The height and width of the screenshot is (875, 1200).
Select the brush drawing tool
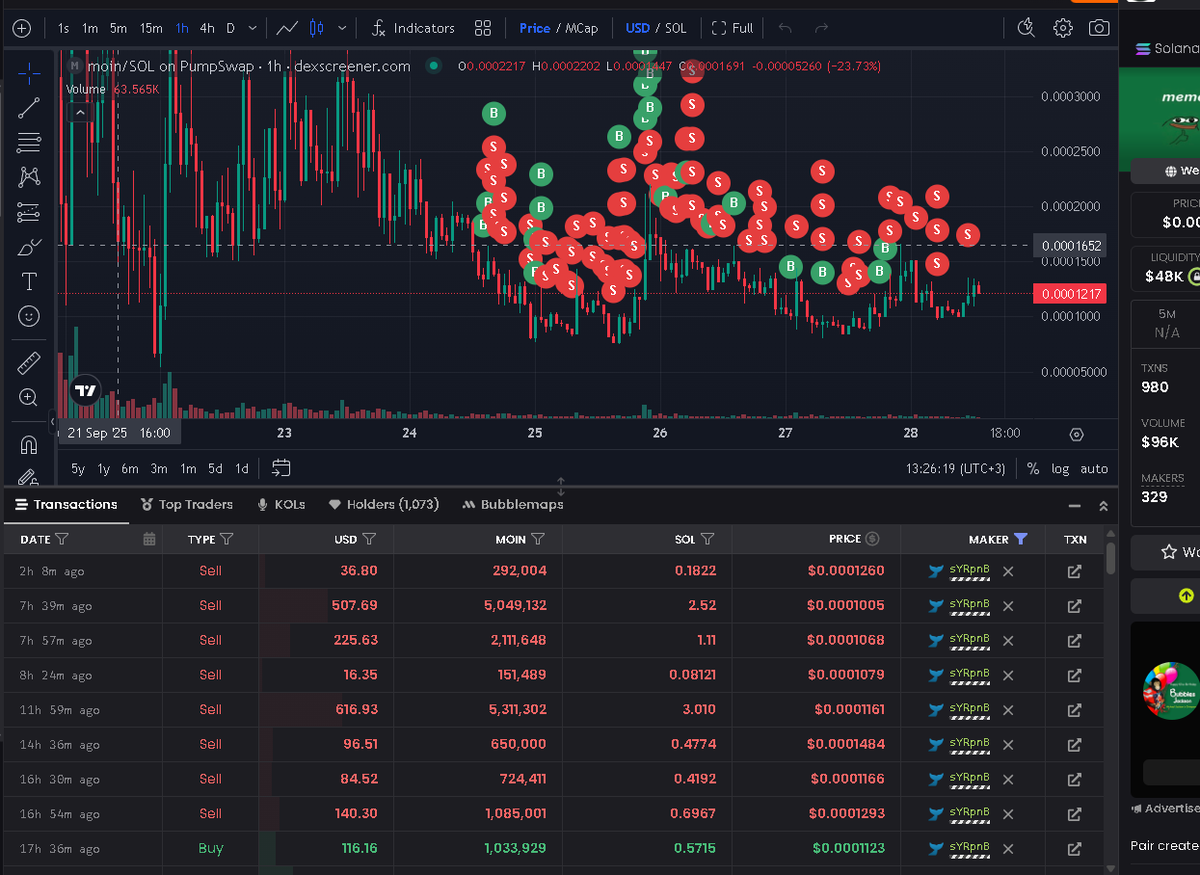click(29, 246)
